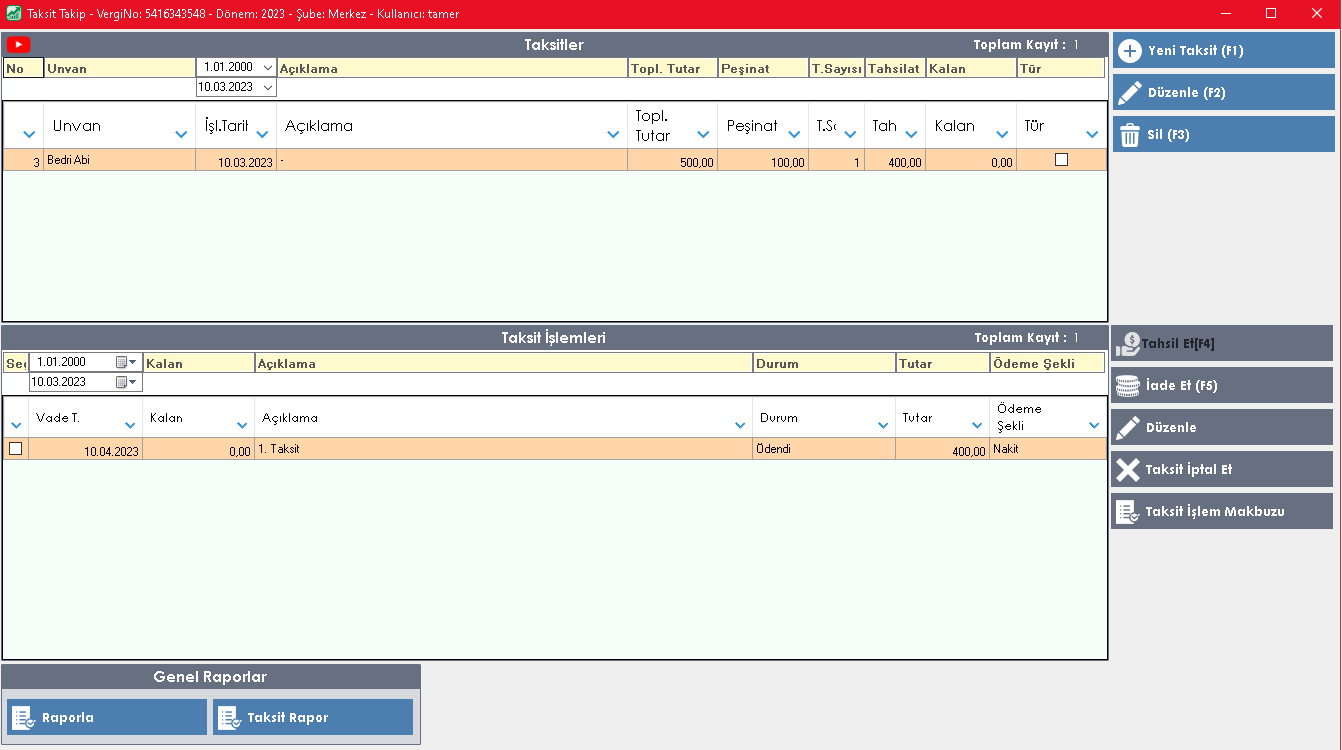Viewport: 1342px width, 750px height.
Task: Click the No filter input field
Action: click(24, 68)
